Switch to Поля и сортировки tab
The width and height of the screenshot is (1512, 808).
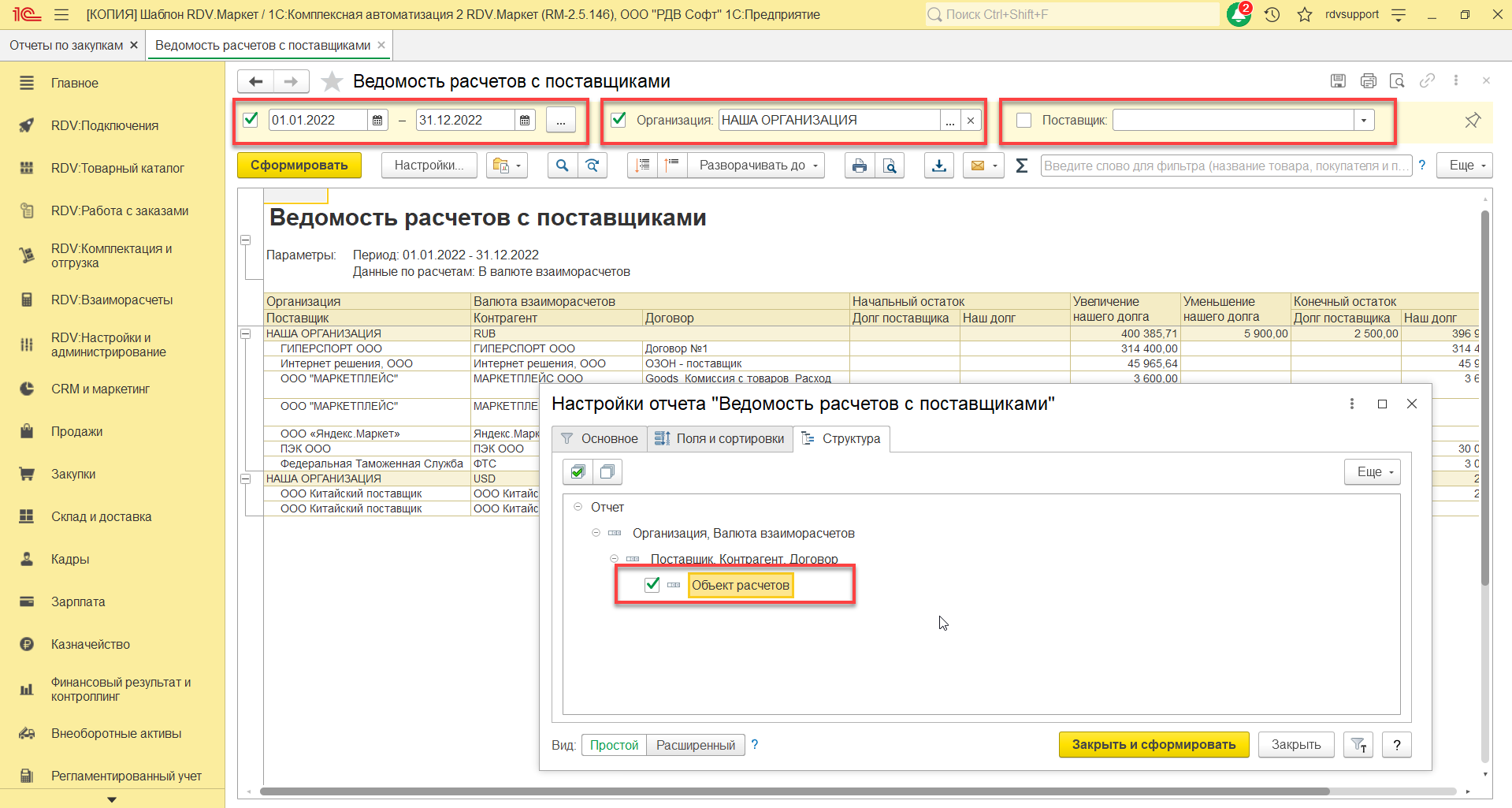tap(720, 439)
